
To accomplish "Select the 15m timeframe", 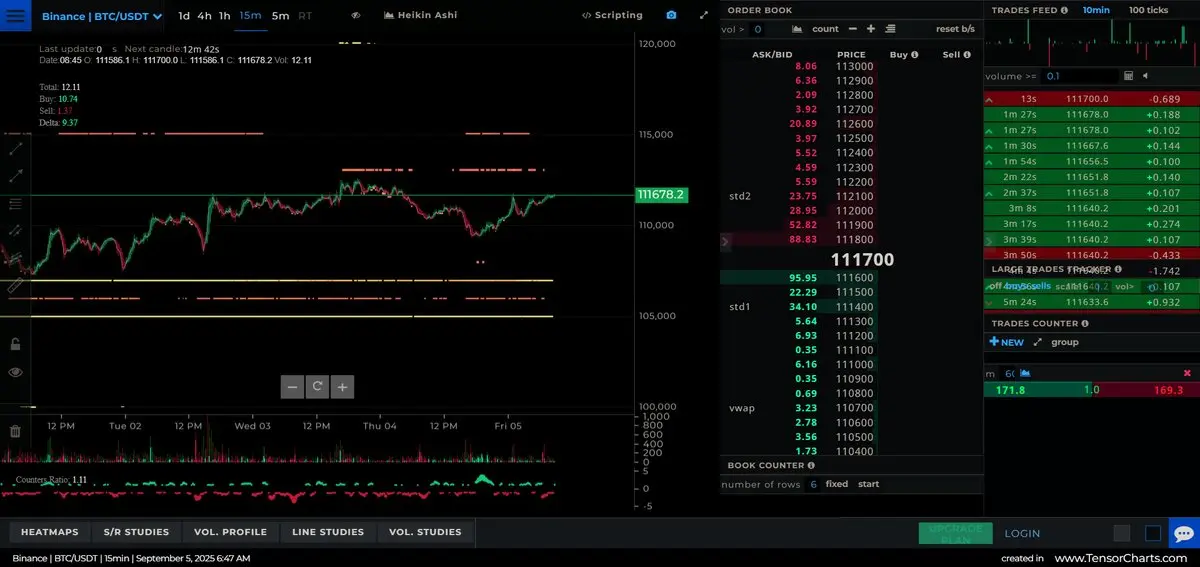I will coord(251,16).
